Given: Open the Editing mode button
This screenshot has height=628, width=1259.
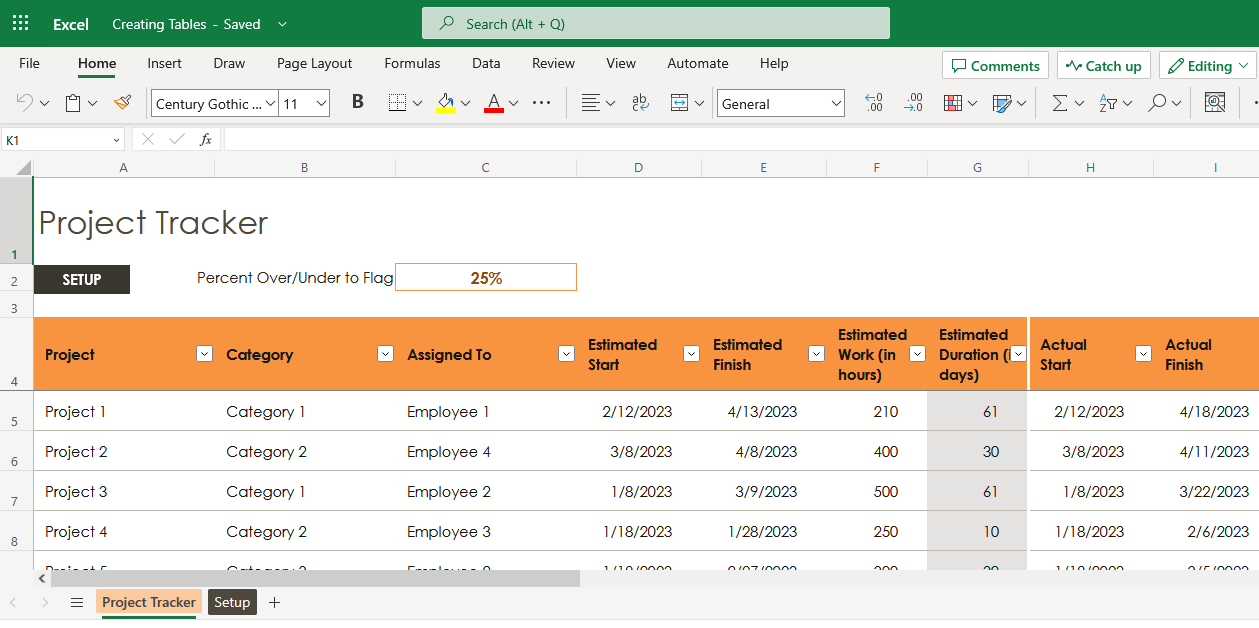Looking at the screenshot, I should point(1207,66).
